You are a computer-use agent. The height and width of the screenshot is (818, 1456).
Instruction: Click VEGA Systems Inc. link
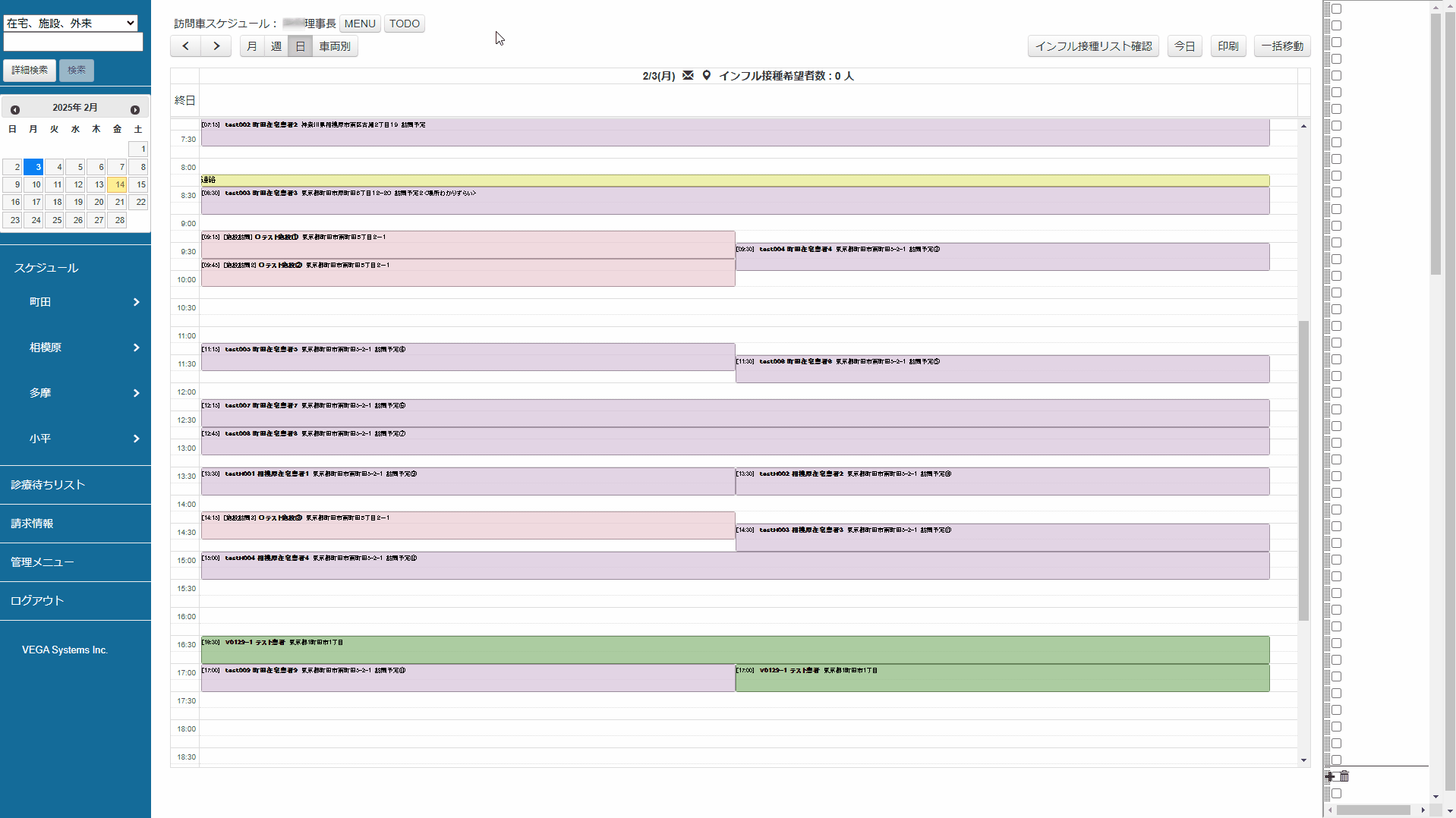coord(65,650)
